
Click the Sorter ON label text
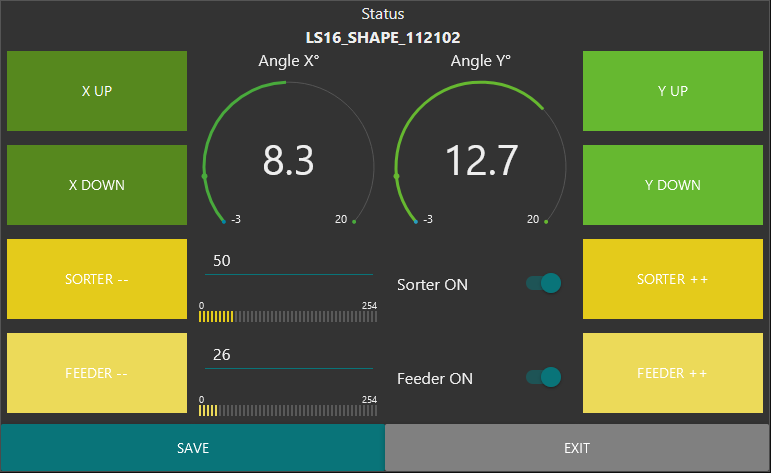tap(432, 285)
